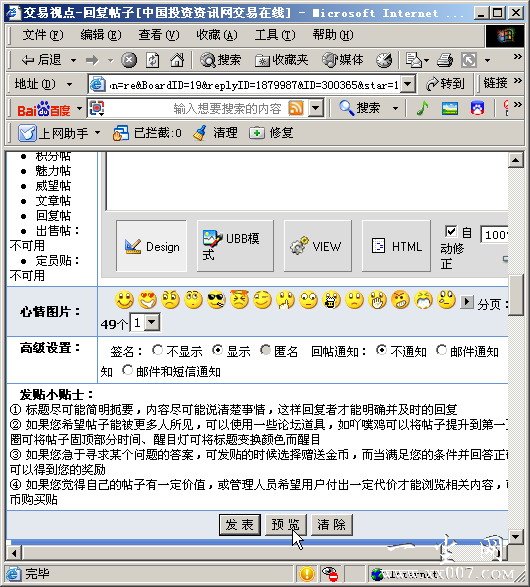
Task: Pick the heart-eyes smiley mood icon
Action: pos(147,300)
